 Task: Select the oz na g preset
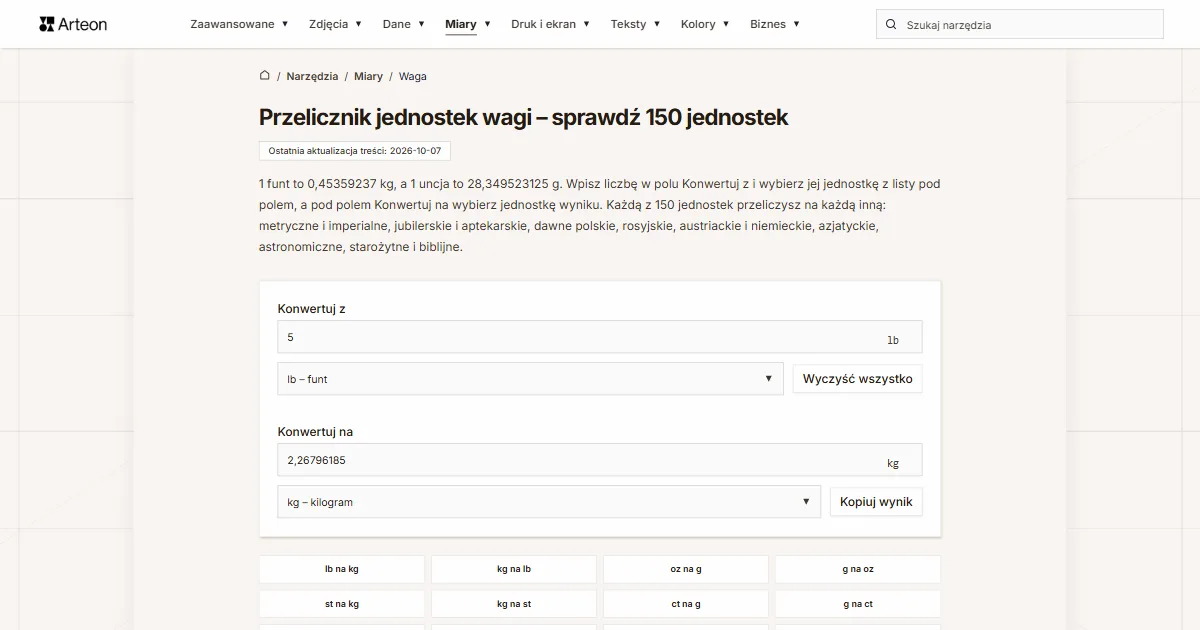(x=686, y=569)
